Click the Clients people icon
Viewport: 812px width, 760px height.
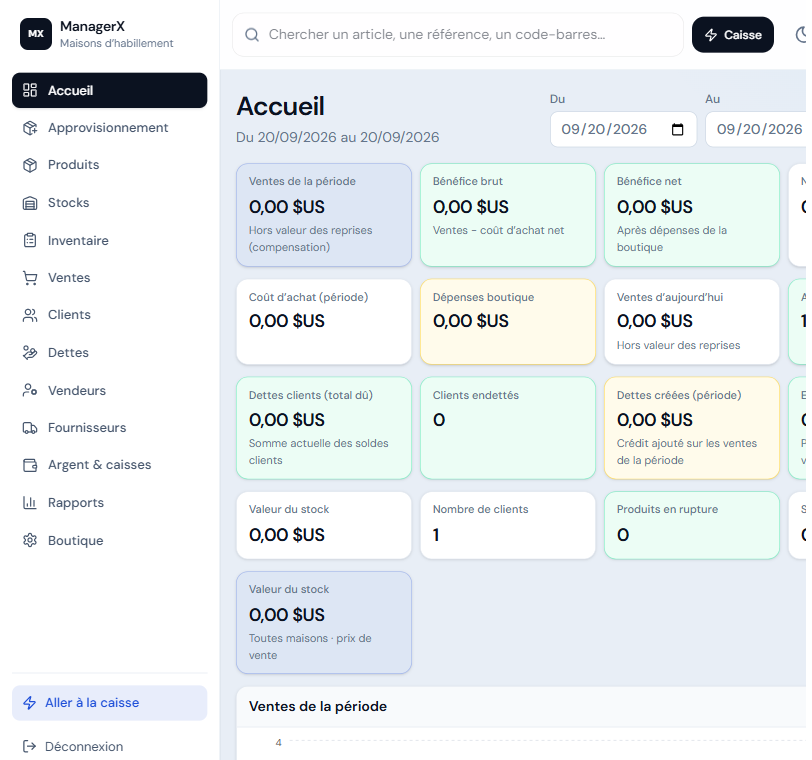point(30,315)
